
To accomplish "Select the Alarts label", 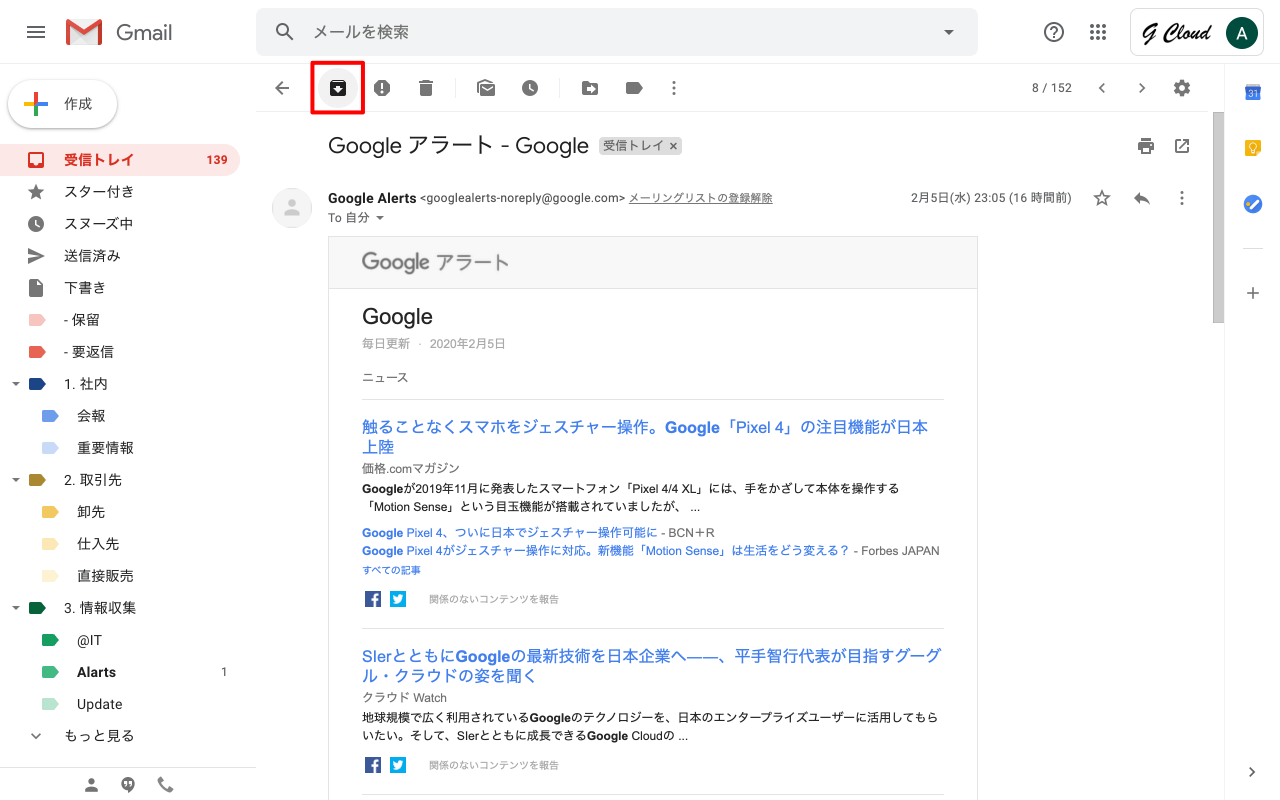I will pos(120,672).
